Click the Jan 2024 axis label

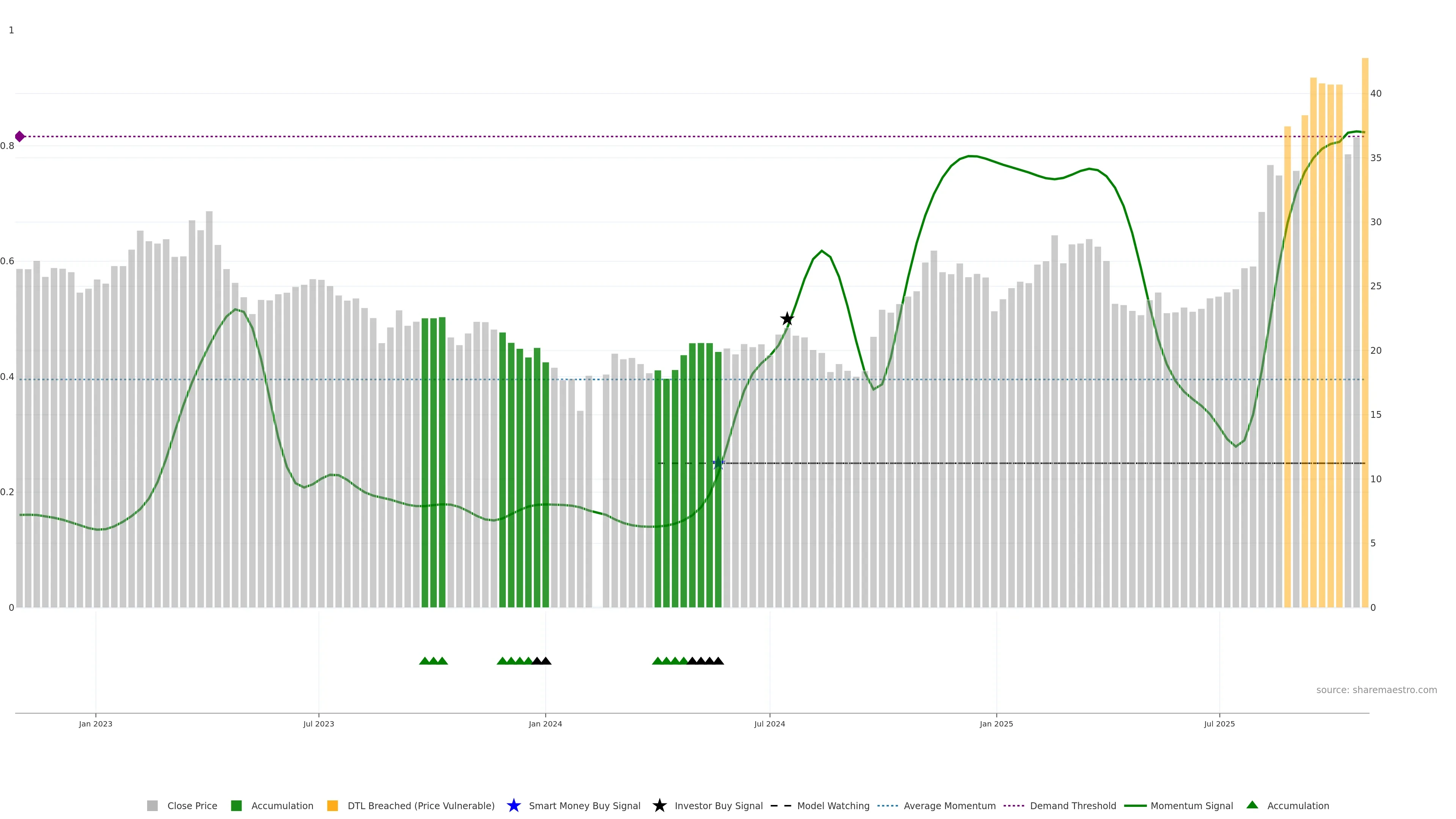coord(545,723)
